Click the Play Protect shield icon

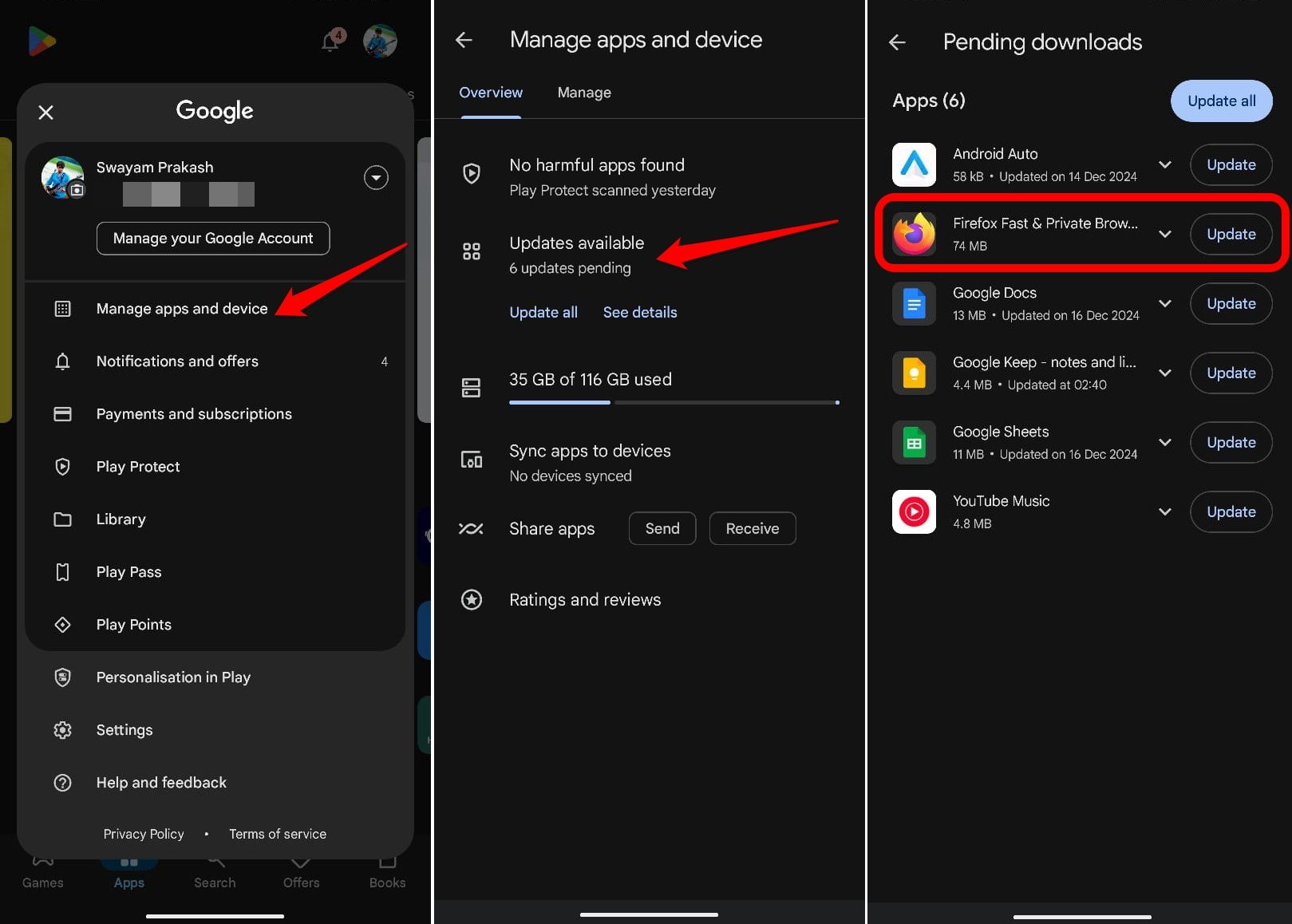click(62, 467)
